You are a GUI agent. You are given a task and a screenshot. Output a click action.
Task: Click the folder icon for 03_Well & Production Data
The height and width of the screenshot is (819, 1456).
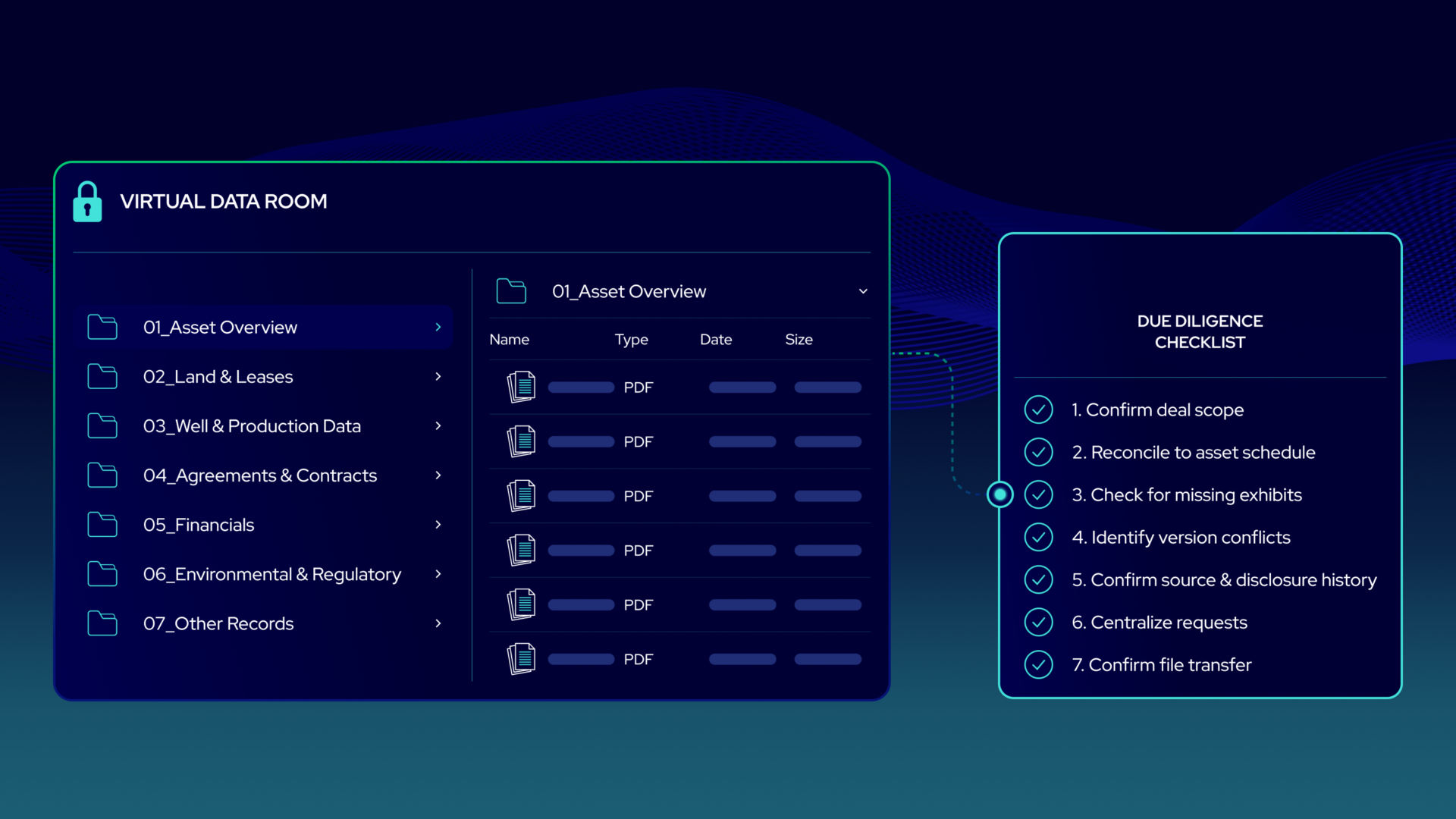coord(102,425)
